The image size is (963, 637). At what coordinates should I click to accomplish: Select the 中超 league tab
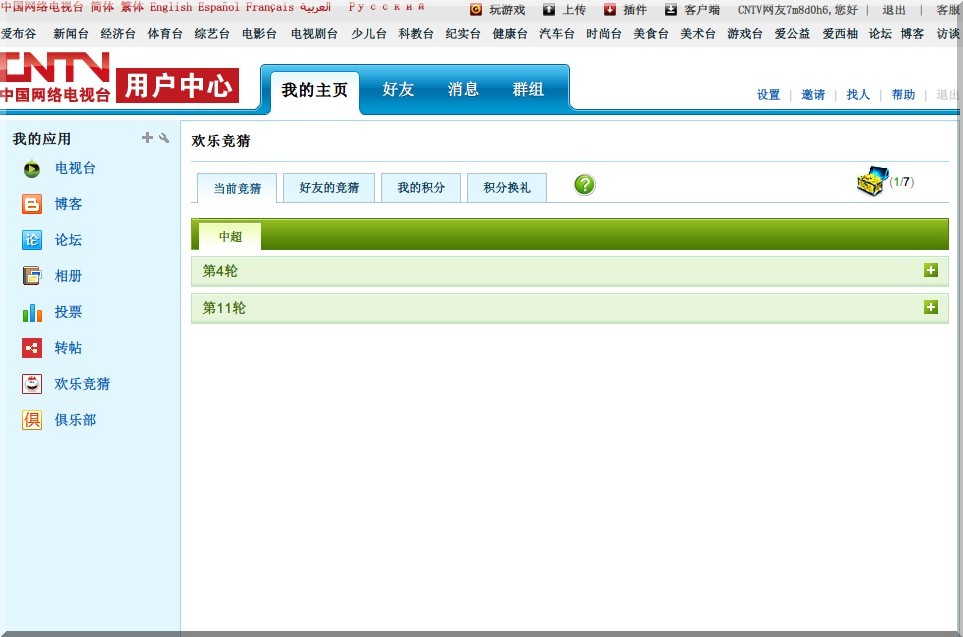[x=230, y=237]
